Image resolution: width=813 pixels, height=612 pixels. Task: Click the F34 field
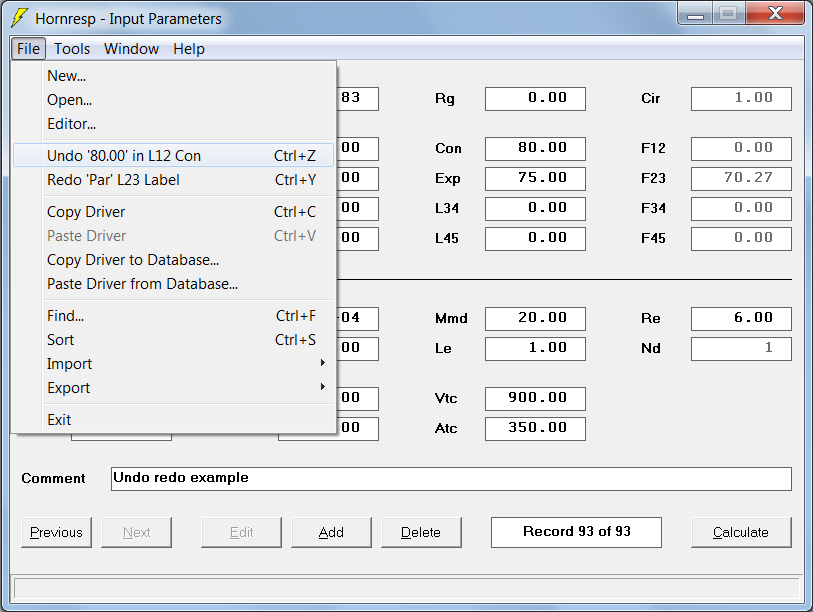pos(741,208)
